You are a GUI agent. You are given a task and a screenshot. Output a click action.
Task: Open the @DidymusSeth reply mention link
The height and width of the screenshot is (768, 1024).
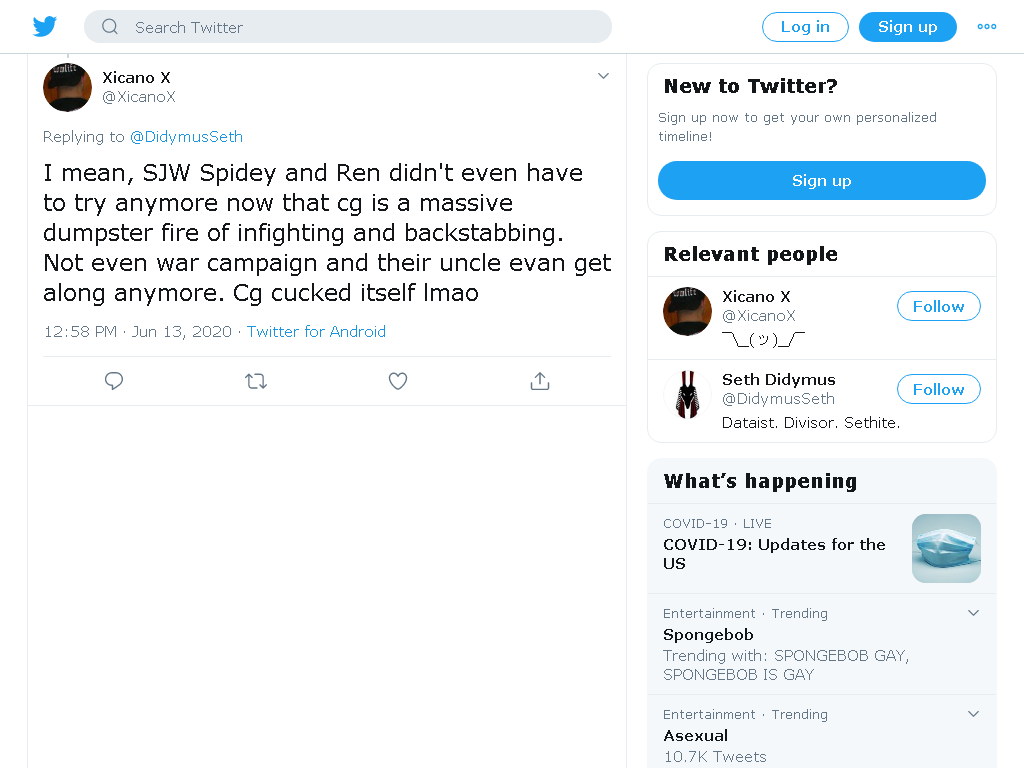[186, 136]
